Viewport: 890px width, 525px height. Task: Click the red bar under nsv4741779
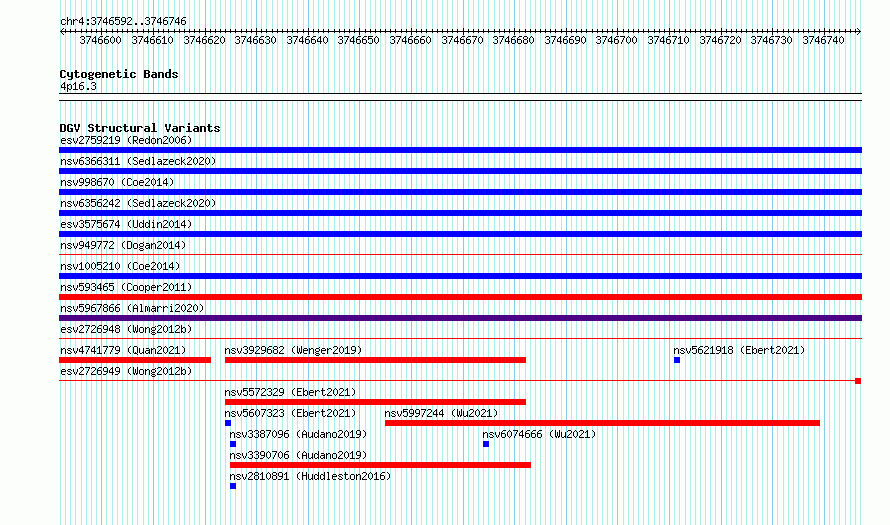135,360
